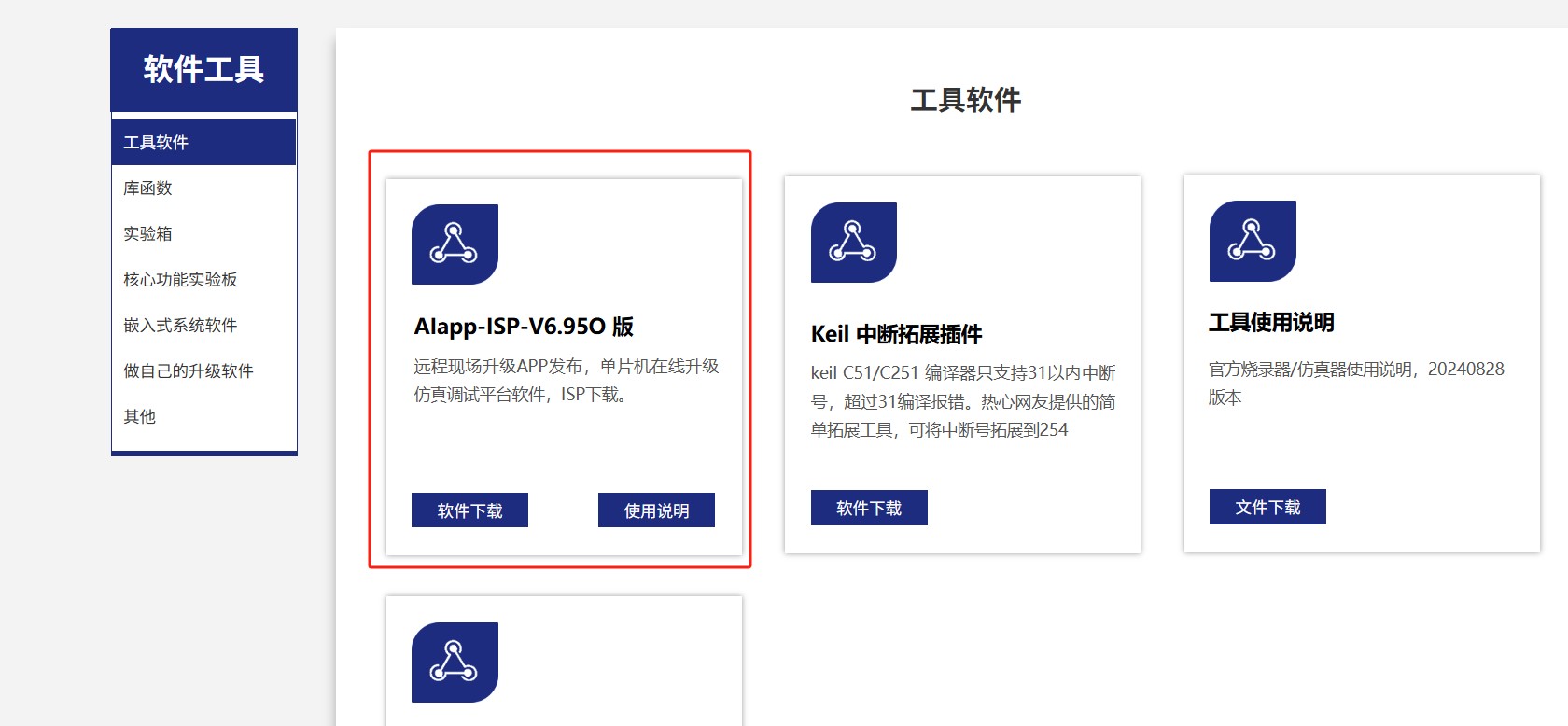Click the description 远程现场升级APP发布 text

567,381
